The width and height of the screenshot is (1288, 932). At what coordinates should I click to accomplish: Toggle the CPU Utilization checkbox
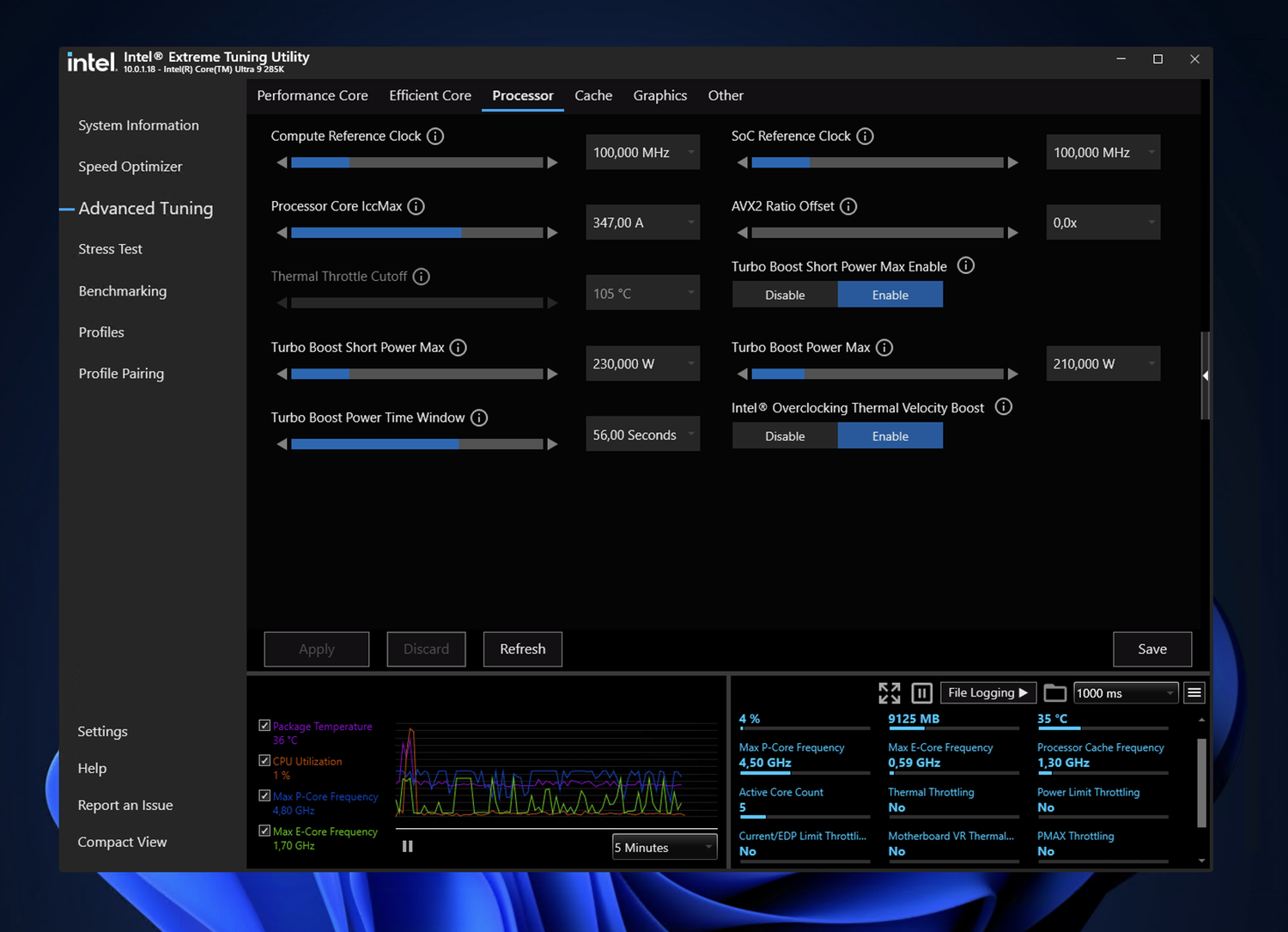264,761
